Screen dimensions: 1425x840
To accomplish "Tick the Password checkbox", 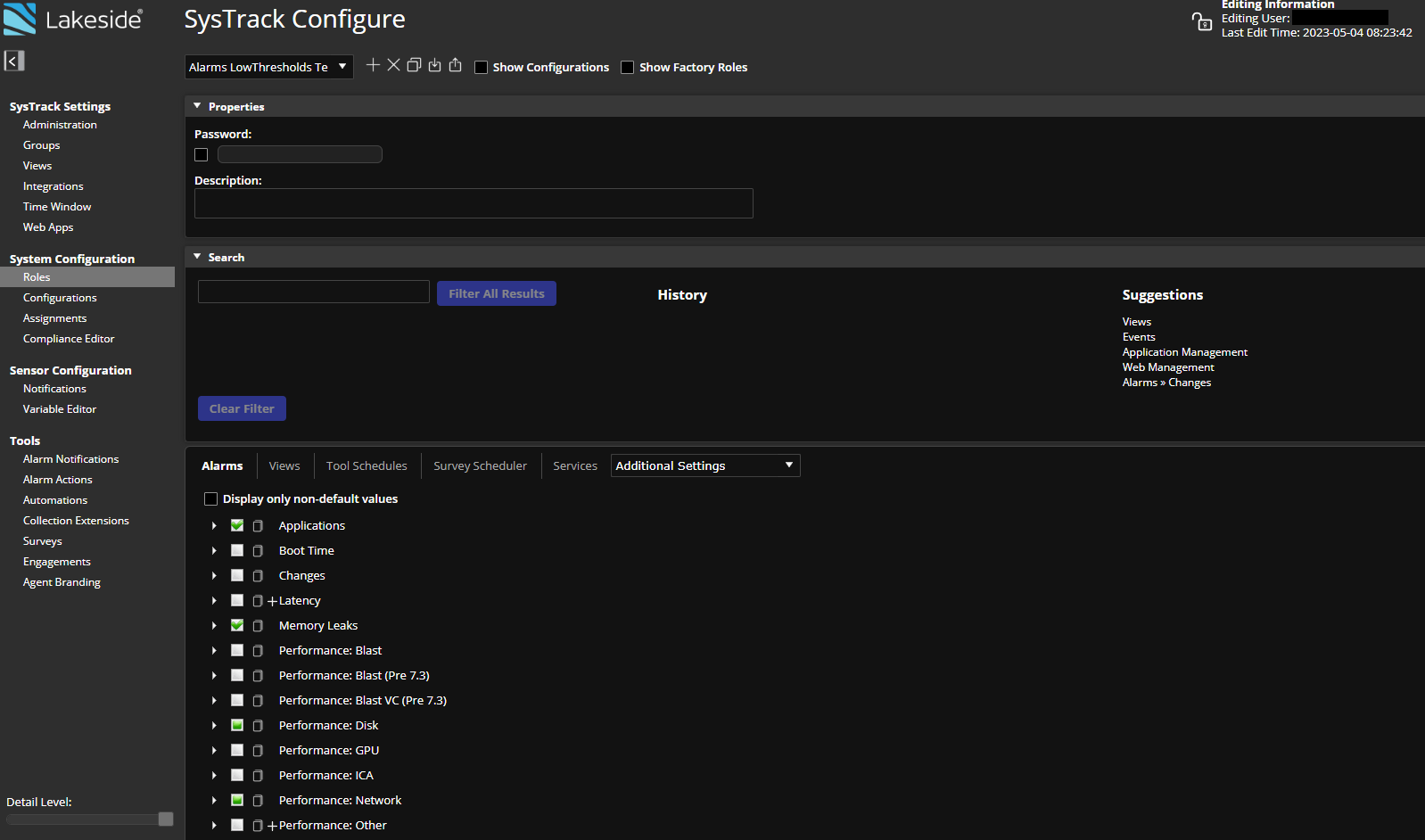I will (x=201, y=154).
